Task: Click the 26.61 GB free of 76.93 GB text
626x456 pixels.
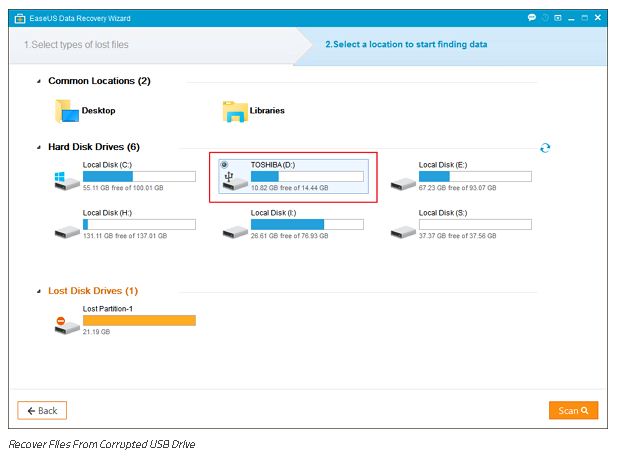Action: 289,236
